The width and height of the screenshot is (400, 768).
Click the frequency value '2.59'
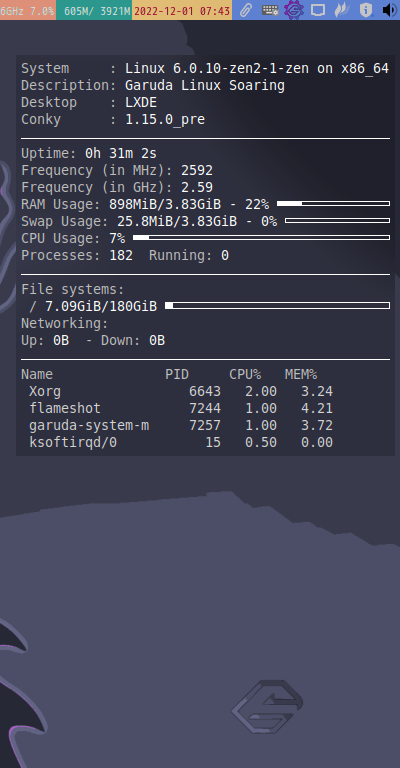[197, 188]
